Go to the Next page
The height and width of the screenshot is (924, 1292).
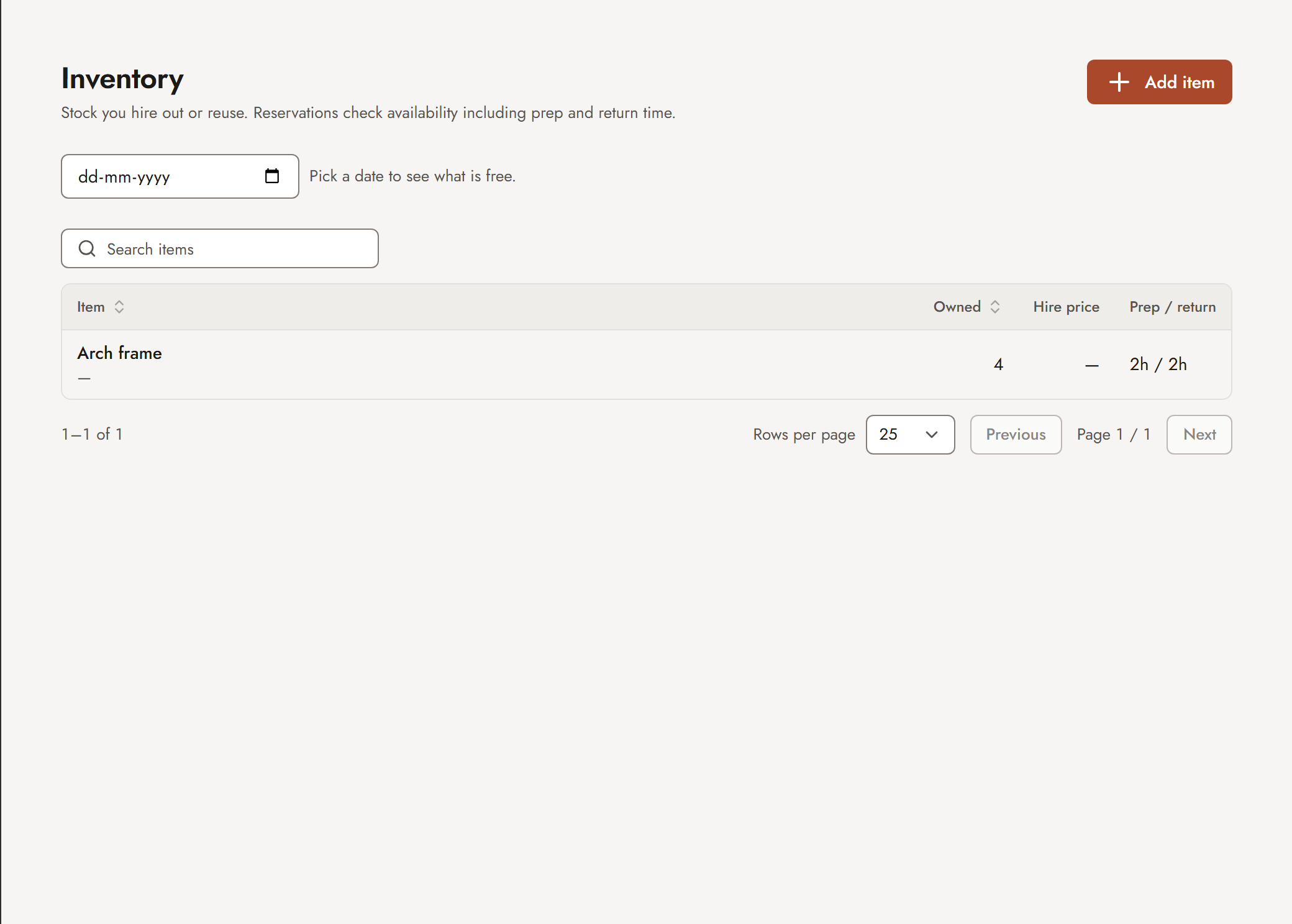tap(1199, 435)
